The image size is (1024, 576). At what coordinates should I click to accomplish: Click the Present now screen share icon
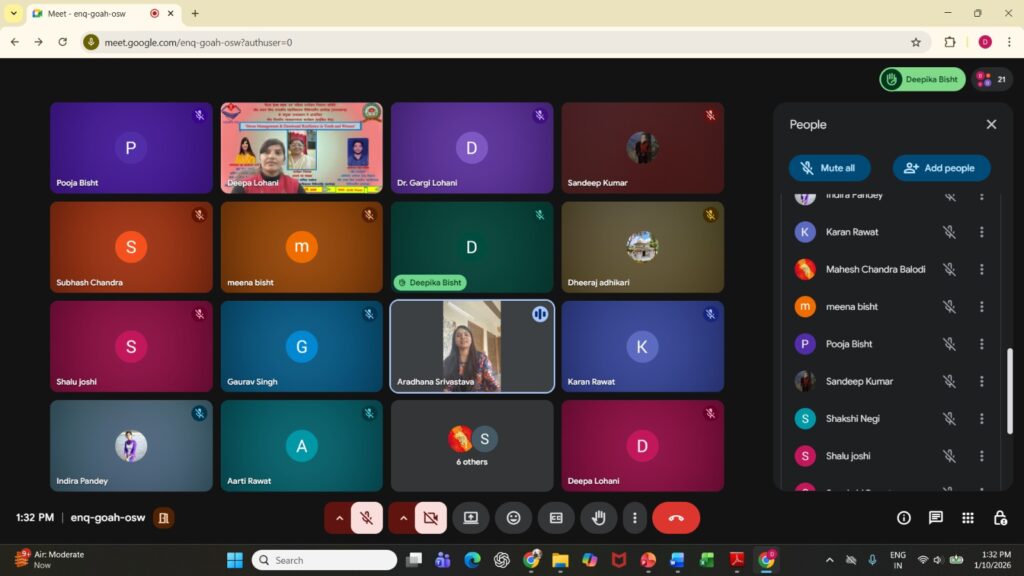(470, 518)
